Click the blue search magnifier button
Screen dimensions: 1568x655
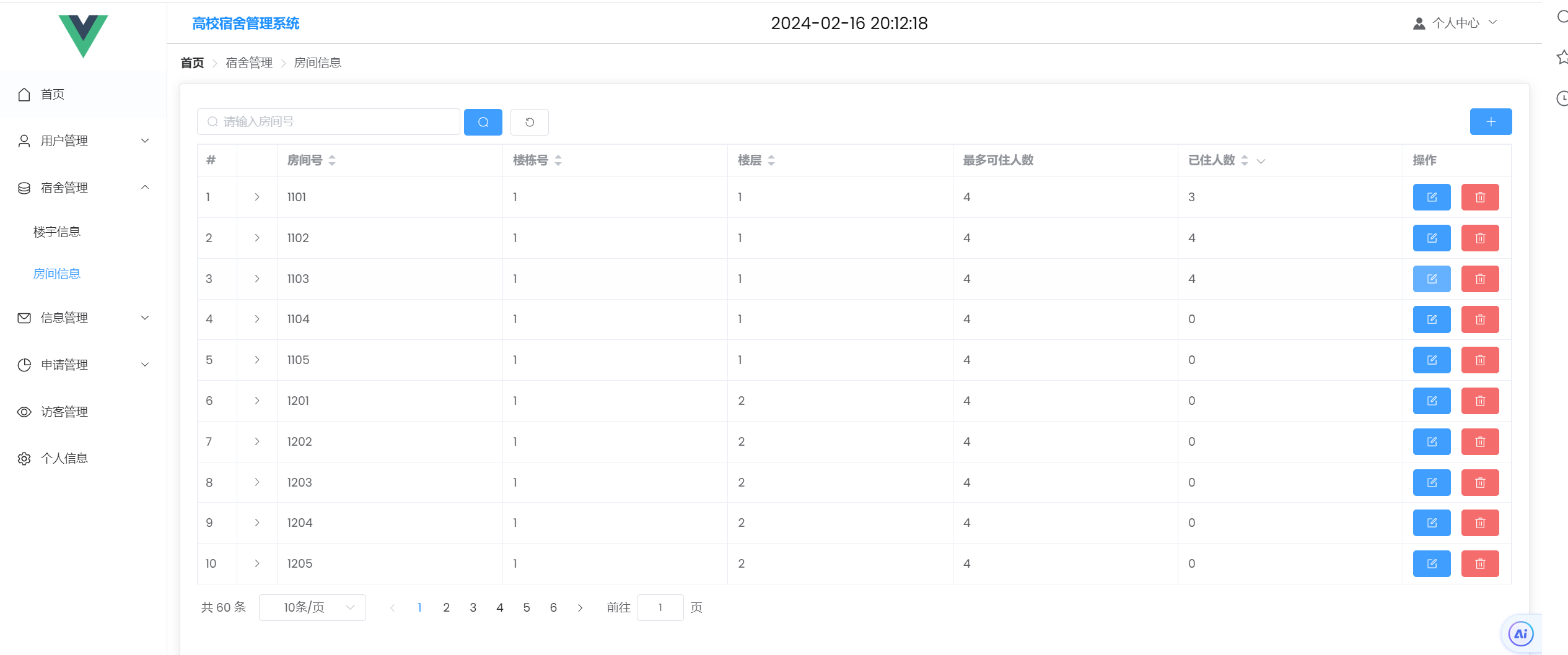coord(483,122)
